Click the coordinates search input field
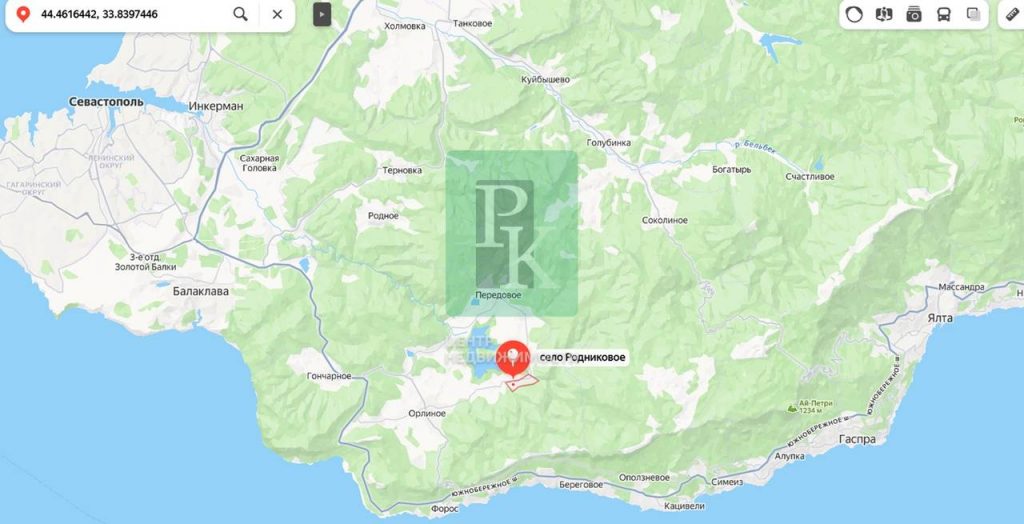Screen dimensions: 1024x524 (x=131, y=14)
